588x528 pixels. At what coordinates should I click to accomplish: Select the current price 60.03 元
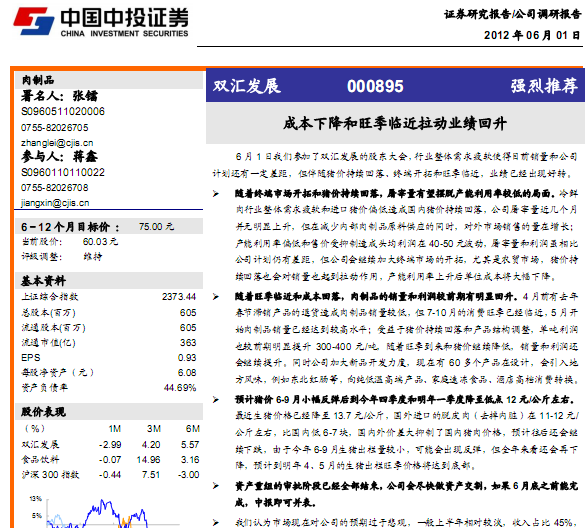tap(100, 242)
